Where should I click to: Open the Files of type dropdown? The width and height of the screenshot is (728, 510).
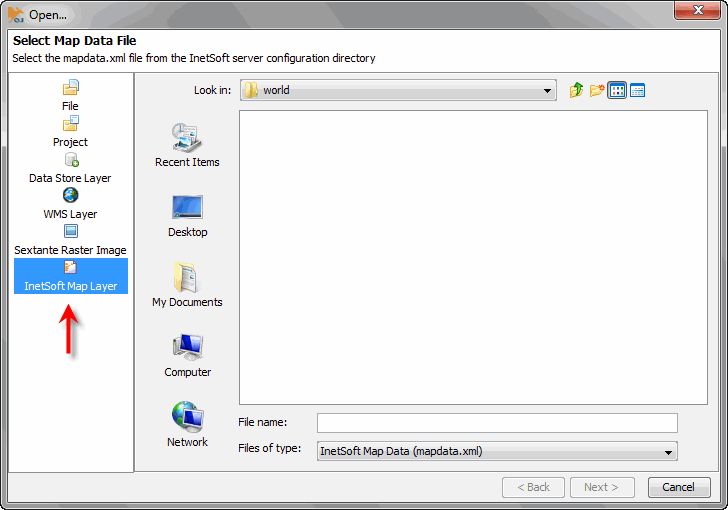point(497,451)
